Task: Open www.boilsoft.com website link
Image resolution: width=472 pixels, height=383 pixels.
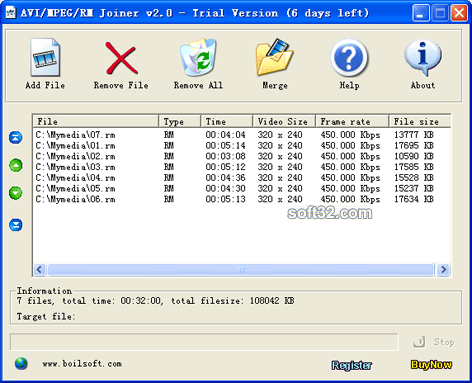Action: pyautogui.click(x=82, y=364)
